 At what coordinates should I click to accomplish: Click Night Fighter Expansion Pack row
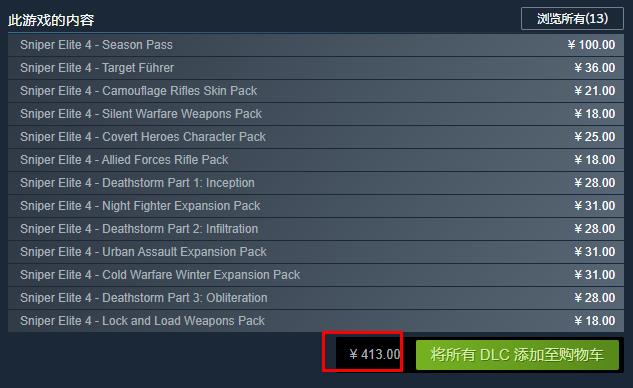tap(316, 206)
